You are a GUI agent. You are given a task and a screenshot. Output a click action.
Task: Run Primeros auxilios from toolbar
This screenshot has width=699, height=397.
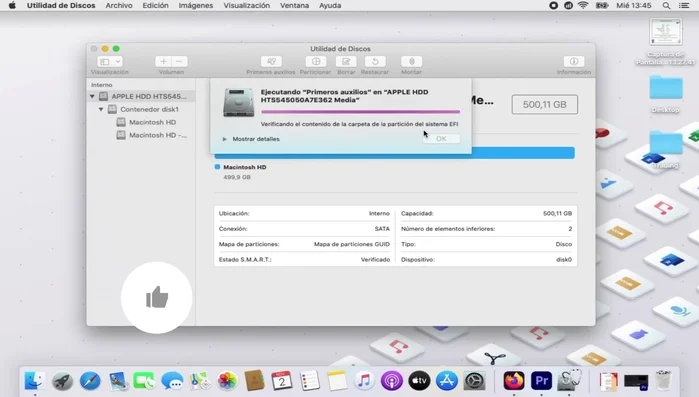(271, 61)
